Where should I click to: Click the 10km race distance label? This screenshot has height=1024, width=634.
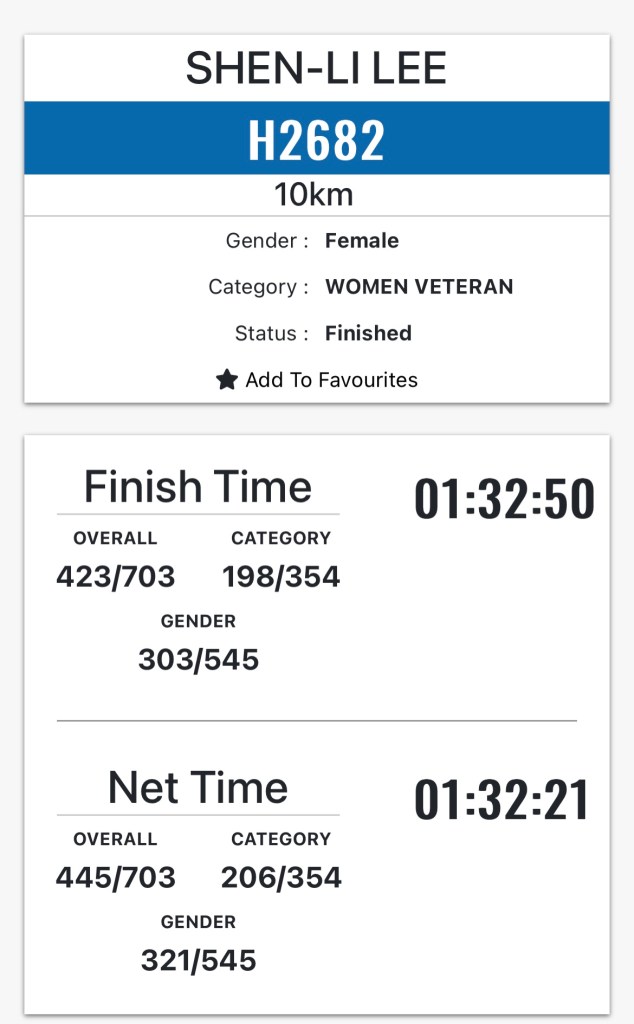[314, 194]
